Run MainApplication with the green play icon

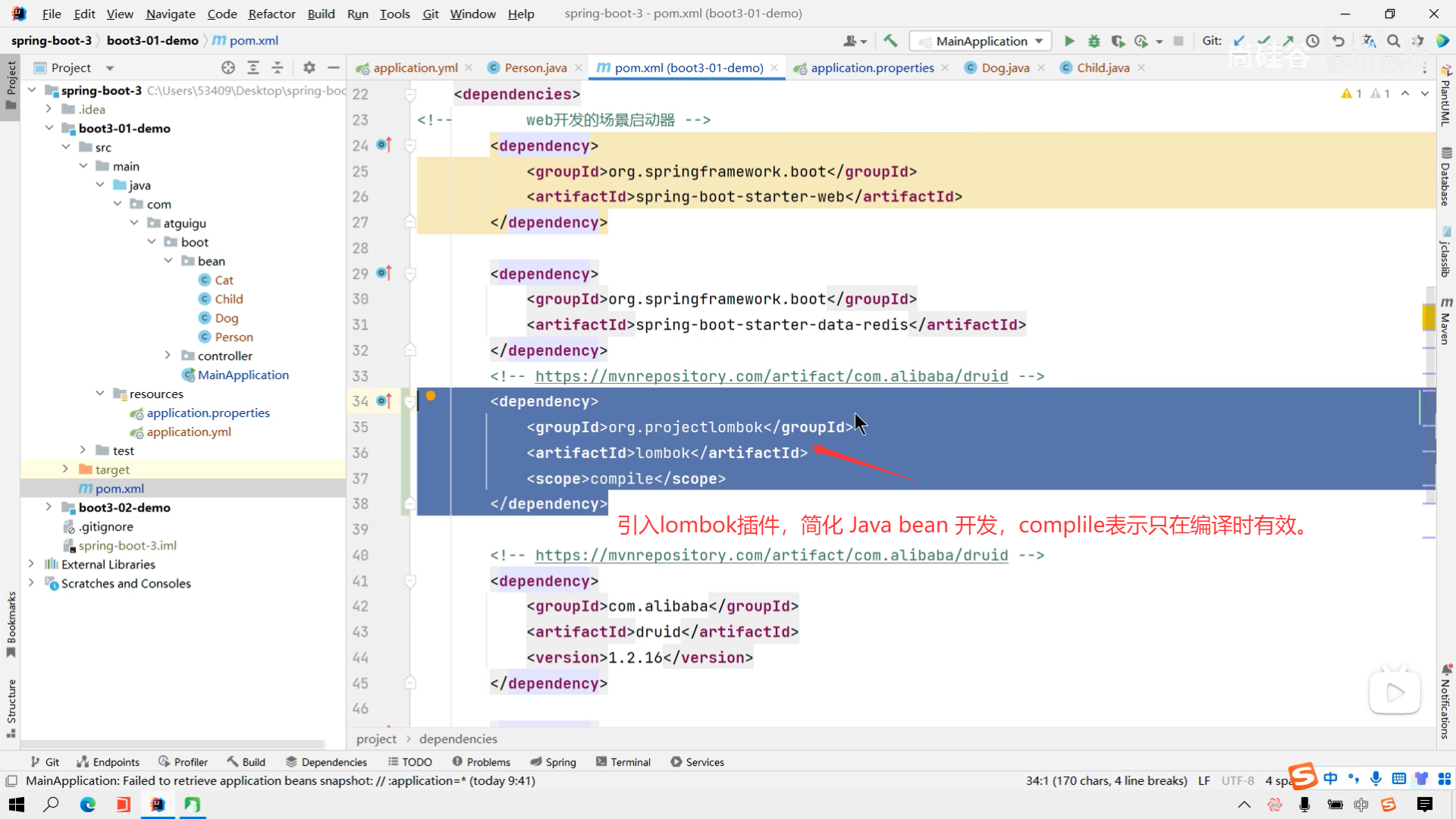pyautogui.click(x=1069, y=41)
